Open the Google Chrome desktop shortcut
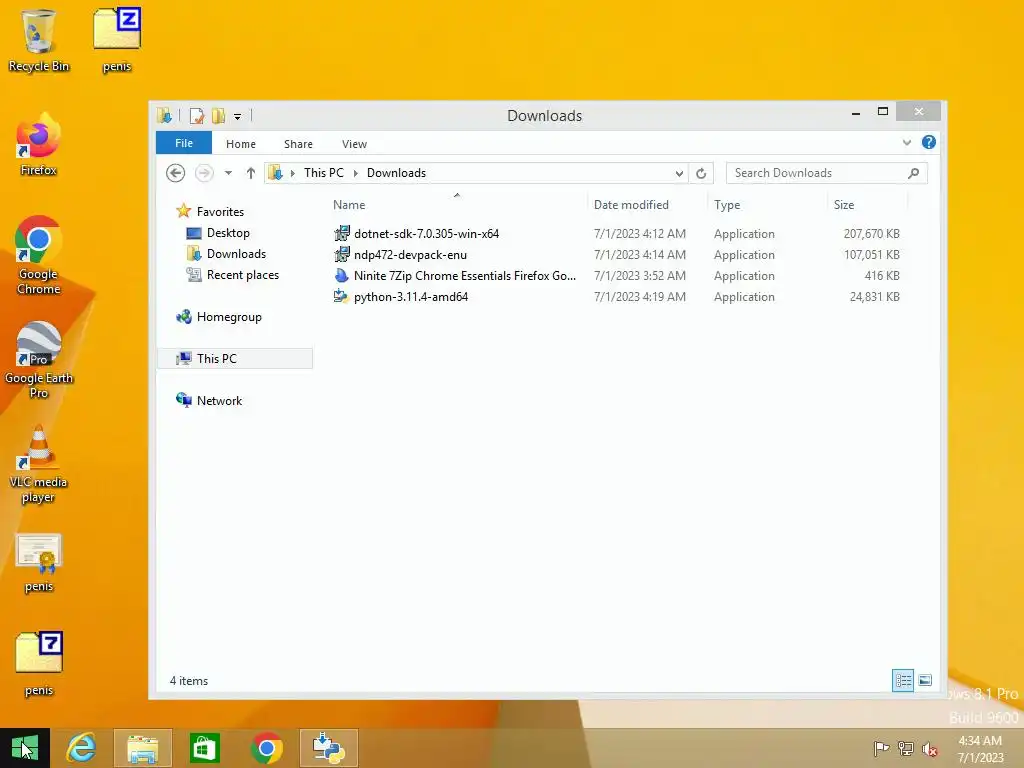The image size is (1024, 768). pyautogui.click(x=39, y=255)
